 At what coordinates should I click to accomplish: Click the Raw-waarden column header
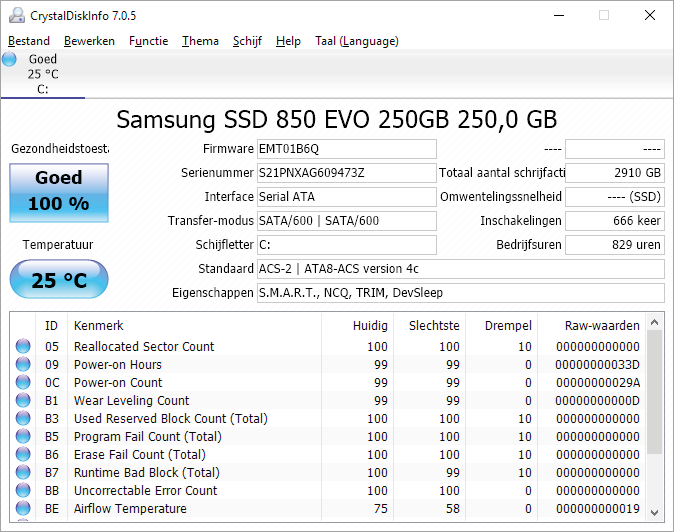pos(591,326)
